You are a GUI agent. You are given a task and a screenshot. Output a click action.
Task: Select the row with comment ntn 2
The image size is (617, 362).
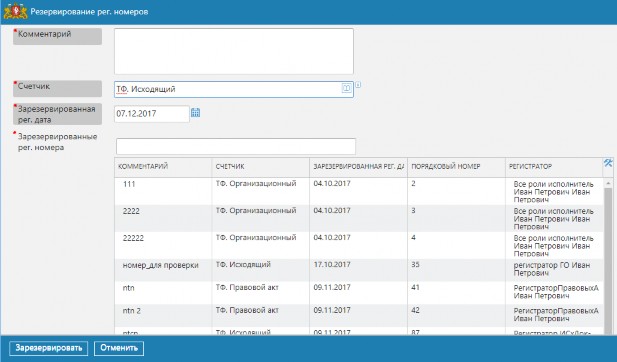point(359,316)
